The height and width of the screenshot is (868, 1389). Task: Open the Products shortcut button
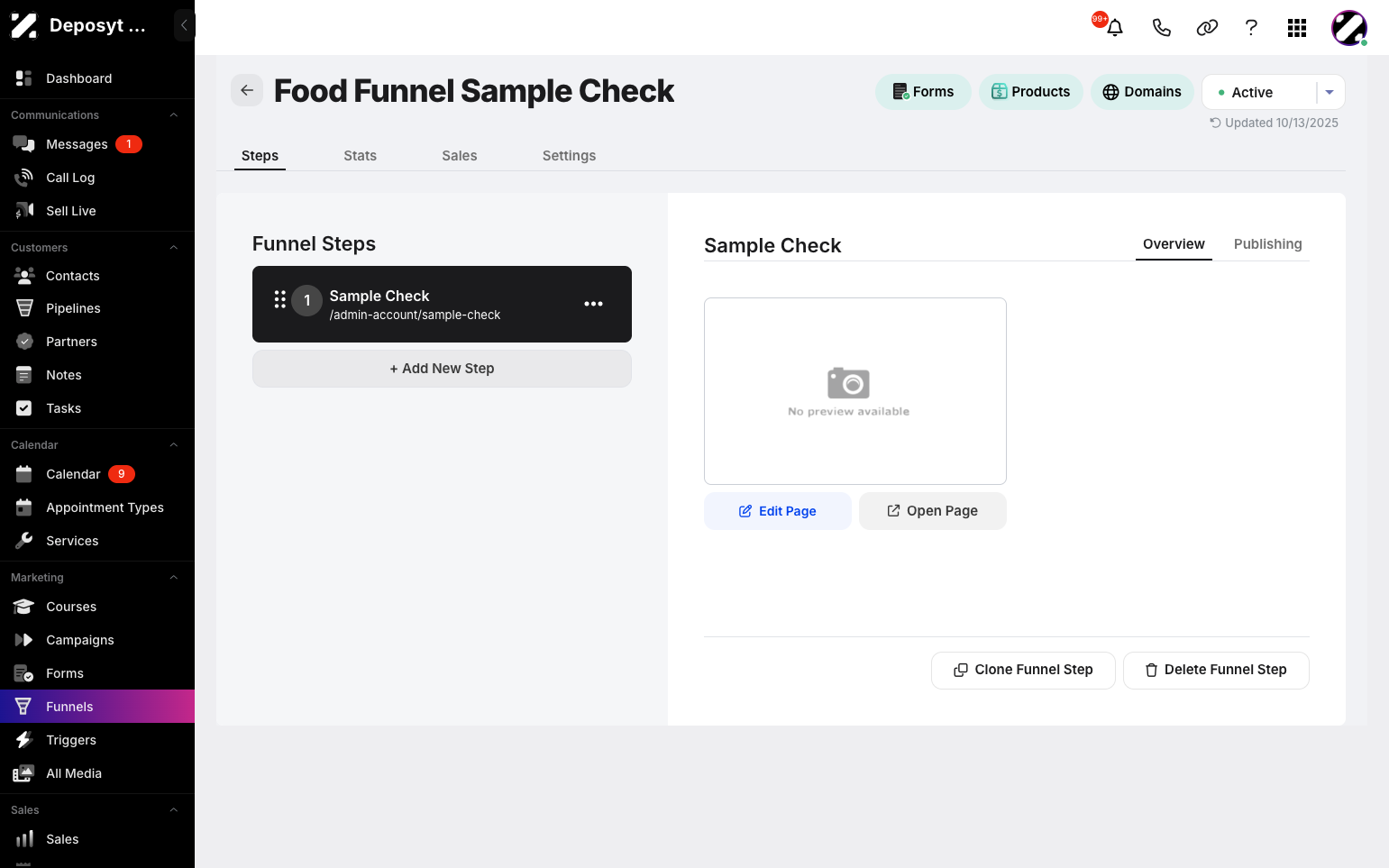pos(1030,92)
